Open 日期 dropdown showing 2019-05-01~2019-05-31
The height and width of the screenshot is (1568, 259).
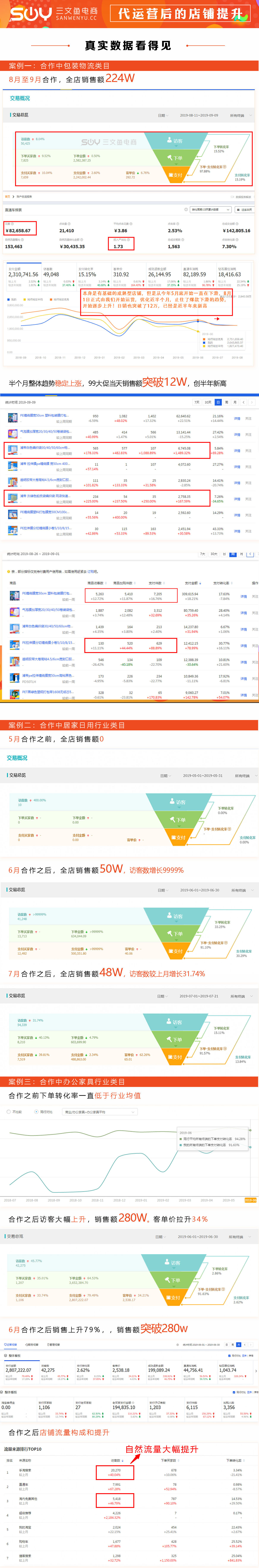165,776
